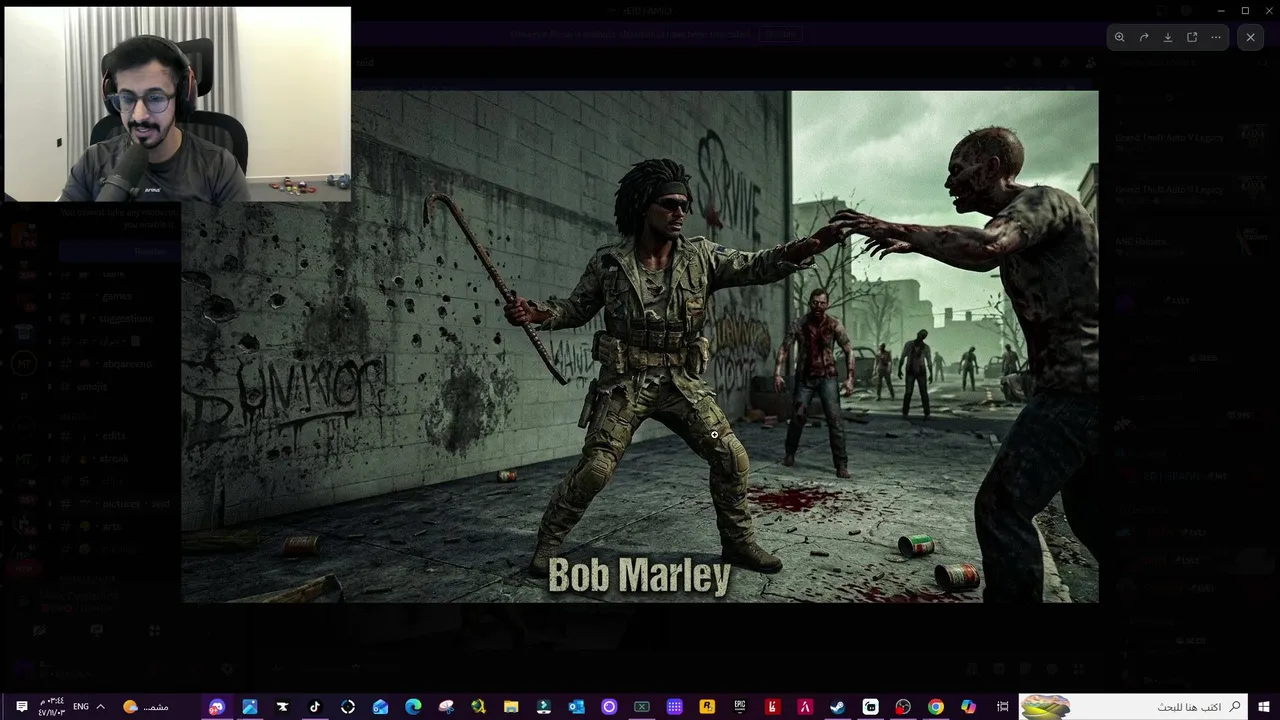Open the weather widget in taskbar

click(x=146, y=707)
